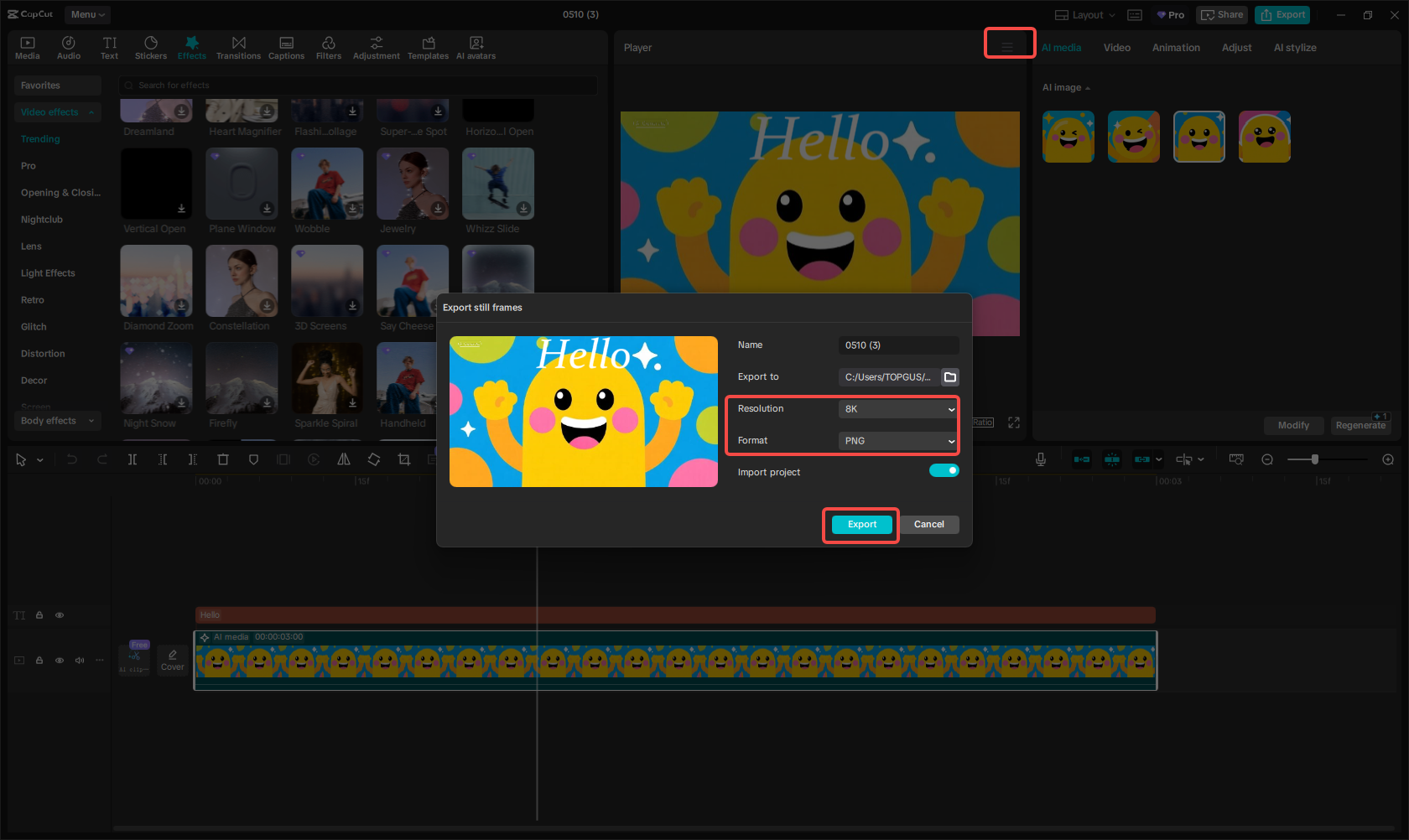Screen dimensions: 1409x840
Task: Hide the Hello text track with the eye icon
Action: tap(60, 615)
